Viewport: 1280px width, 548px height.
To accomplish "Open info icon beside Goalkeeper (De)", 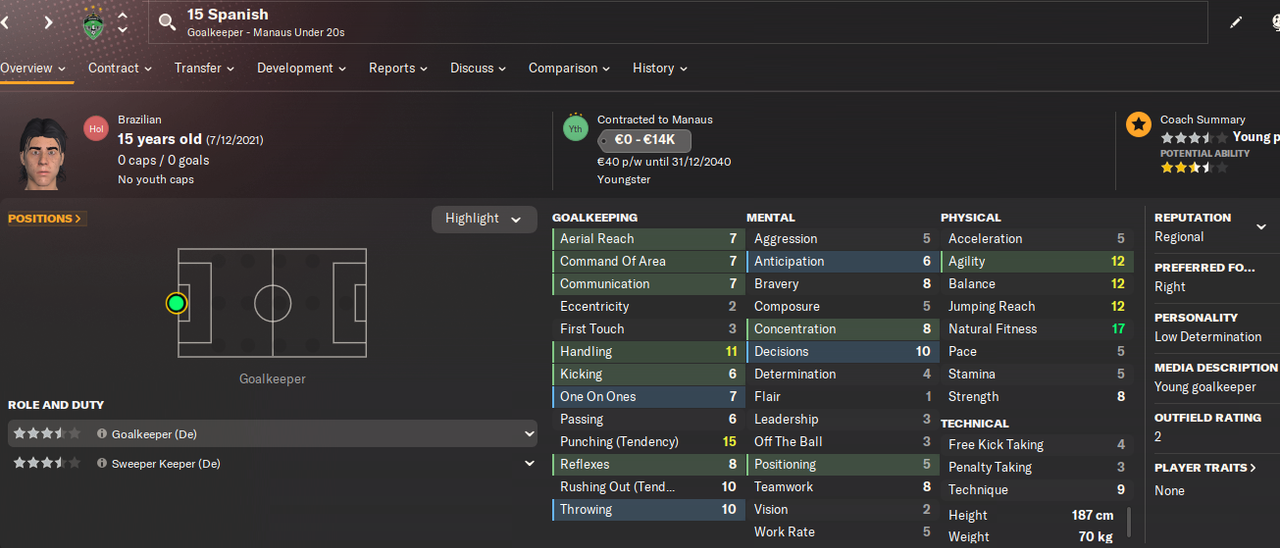I will coord(102,434).
